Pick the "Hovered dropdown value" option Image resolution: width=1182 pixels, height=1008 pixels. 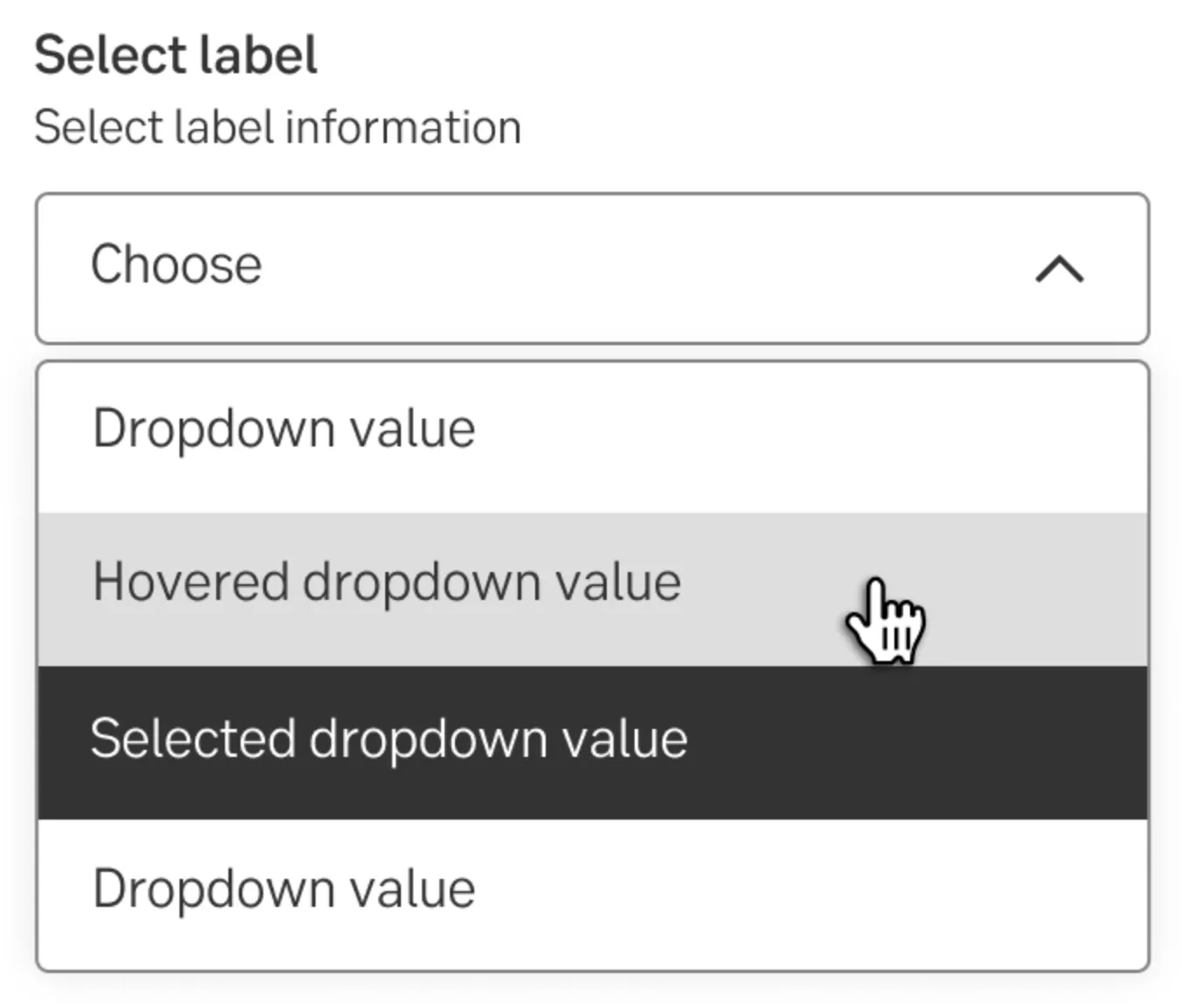point(386,582)
